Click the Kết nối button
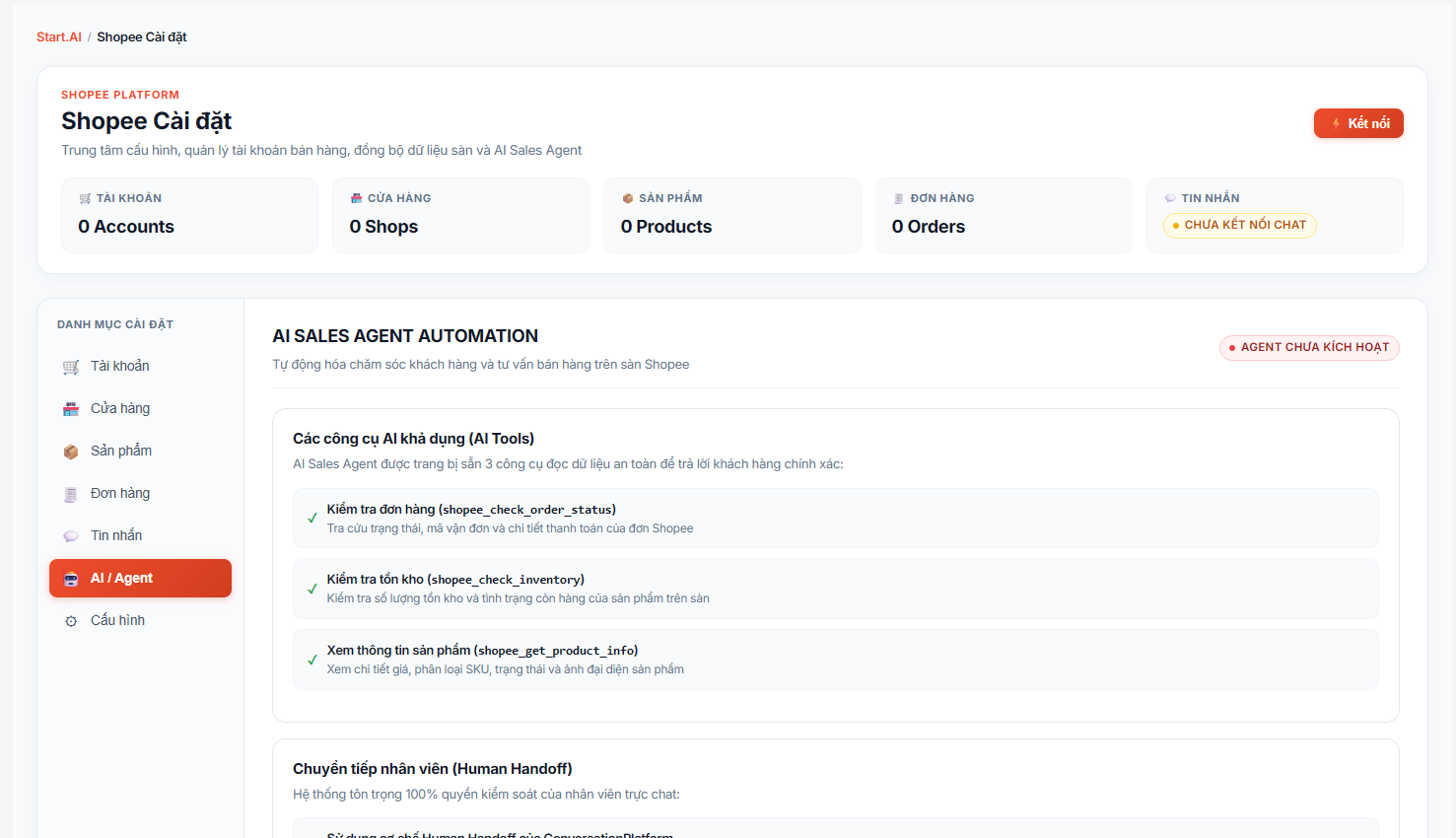Viewport: 1456px width, 838px height. 1358,123
